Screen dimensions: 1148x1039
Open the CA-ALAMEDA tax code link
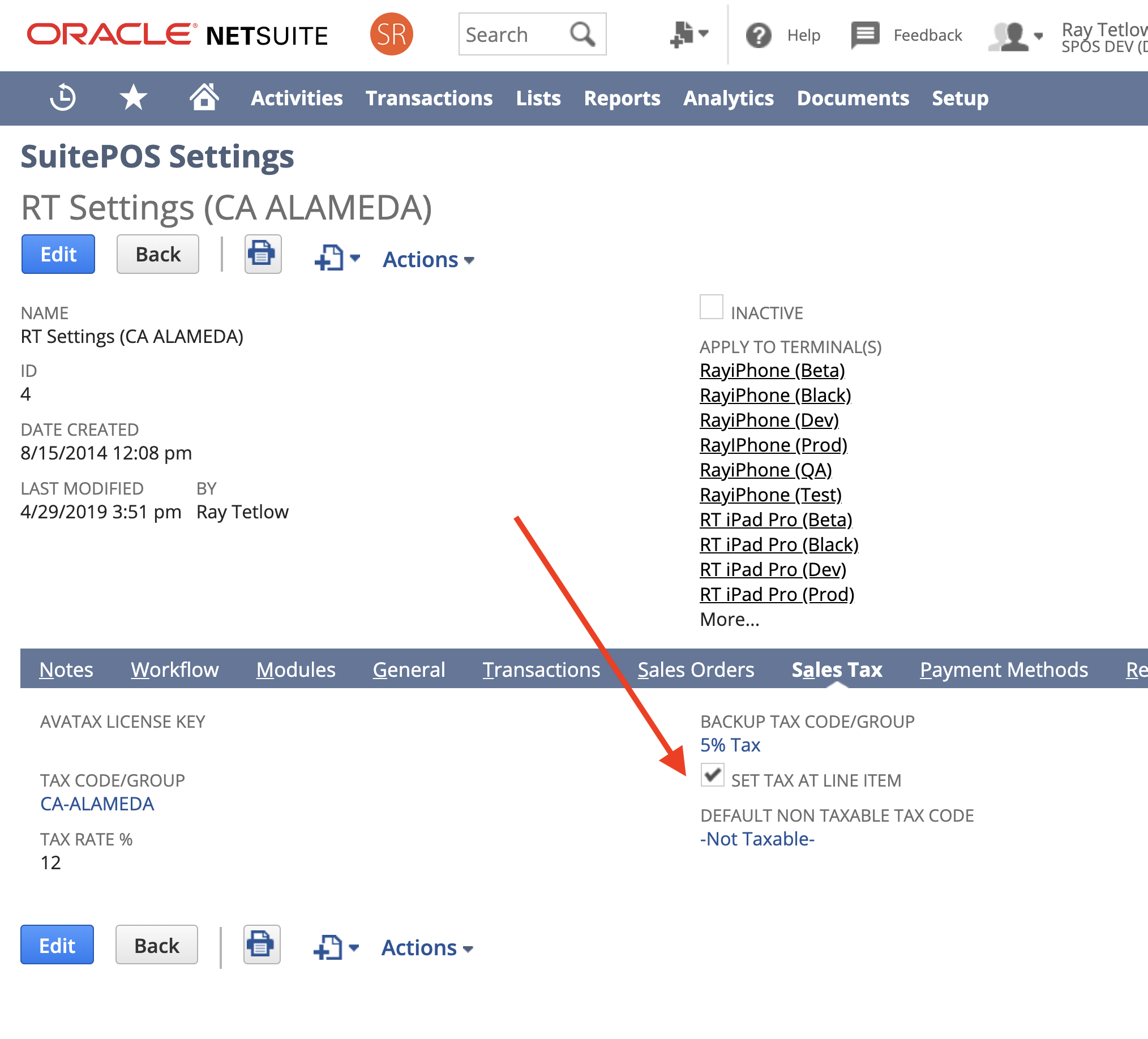97,804
